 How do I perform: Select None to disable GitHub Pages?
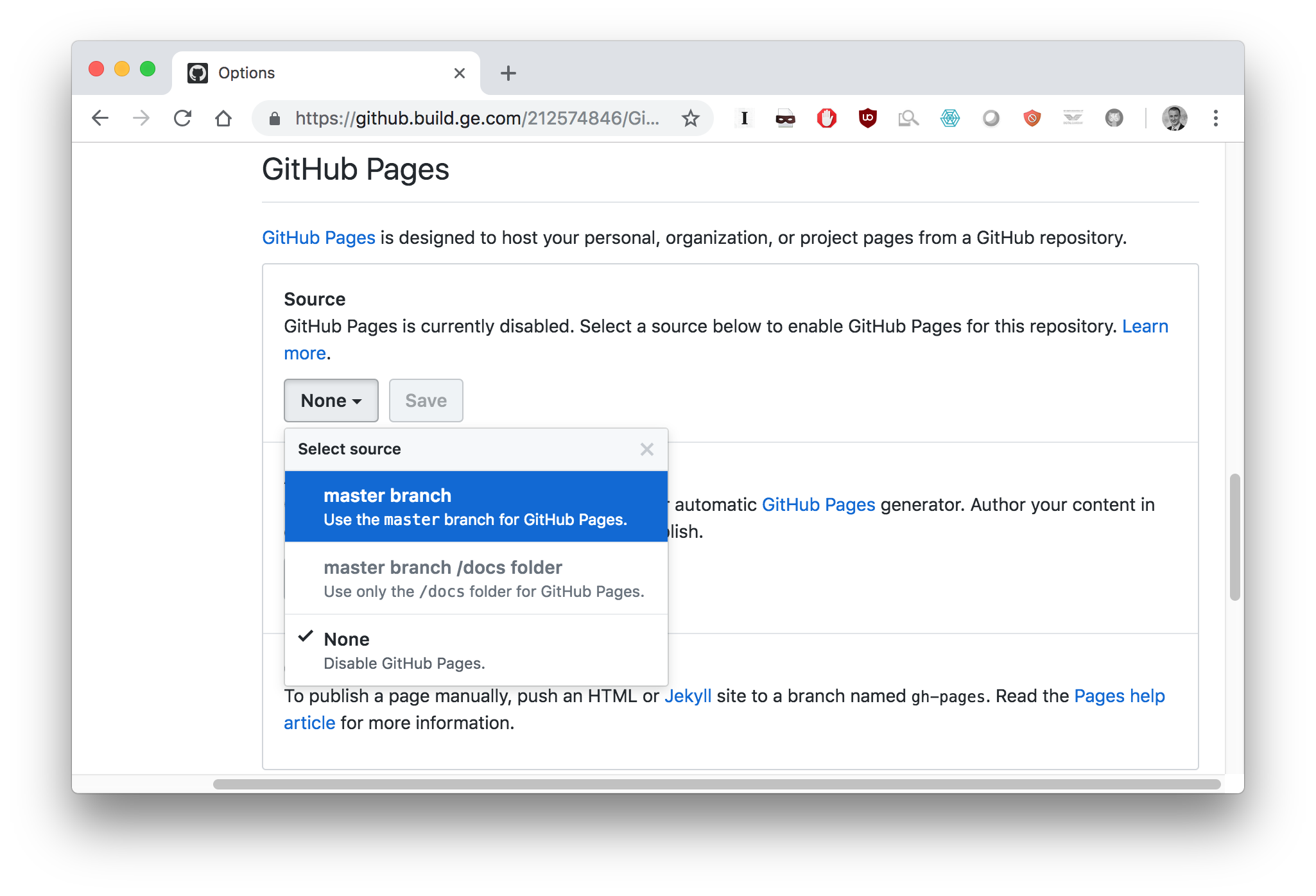coord(476,651)
